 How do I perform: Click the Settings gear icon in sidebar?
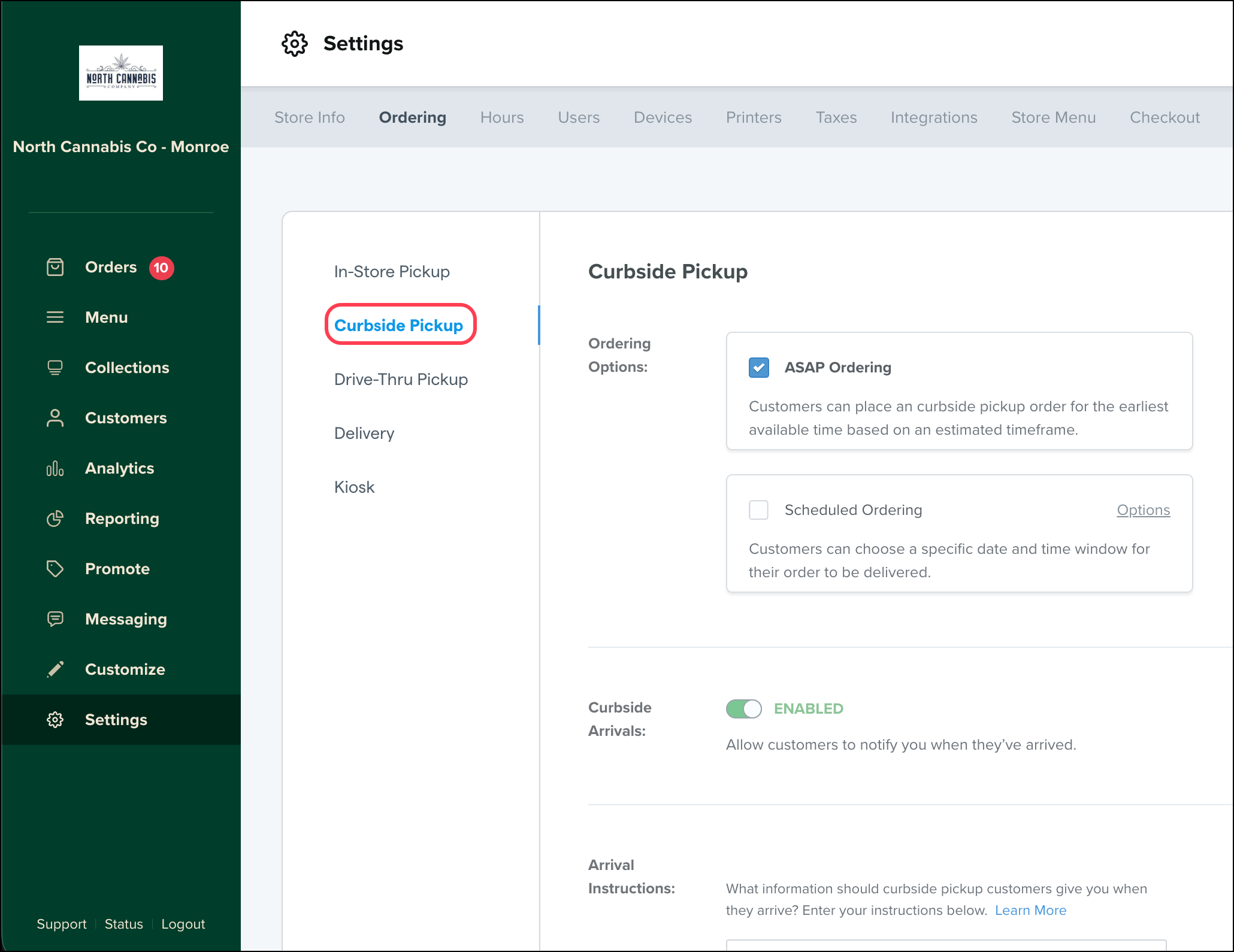[x=55, y=720]
